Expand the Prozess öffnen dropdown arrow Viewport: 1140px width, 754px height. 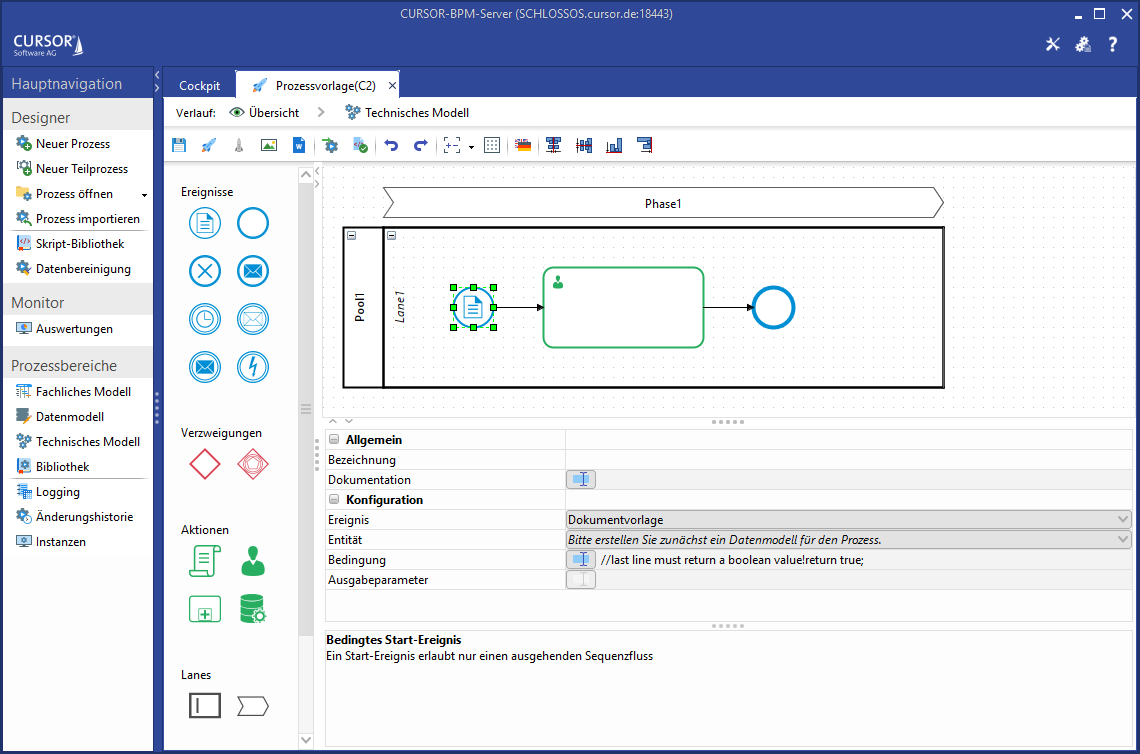pyautogui.click(x=144, y=195)
